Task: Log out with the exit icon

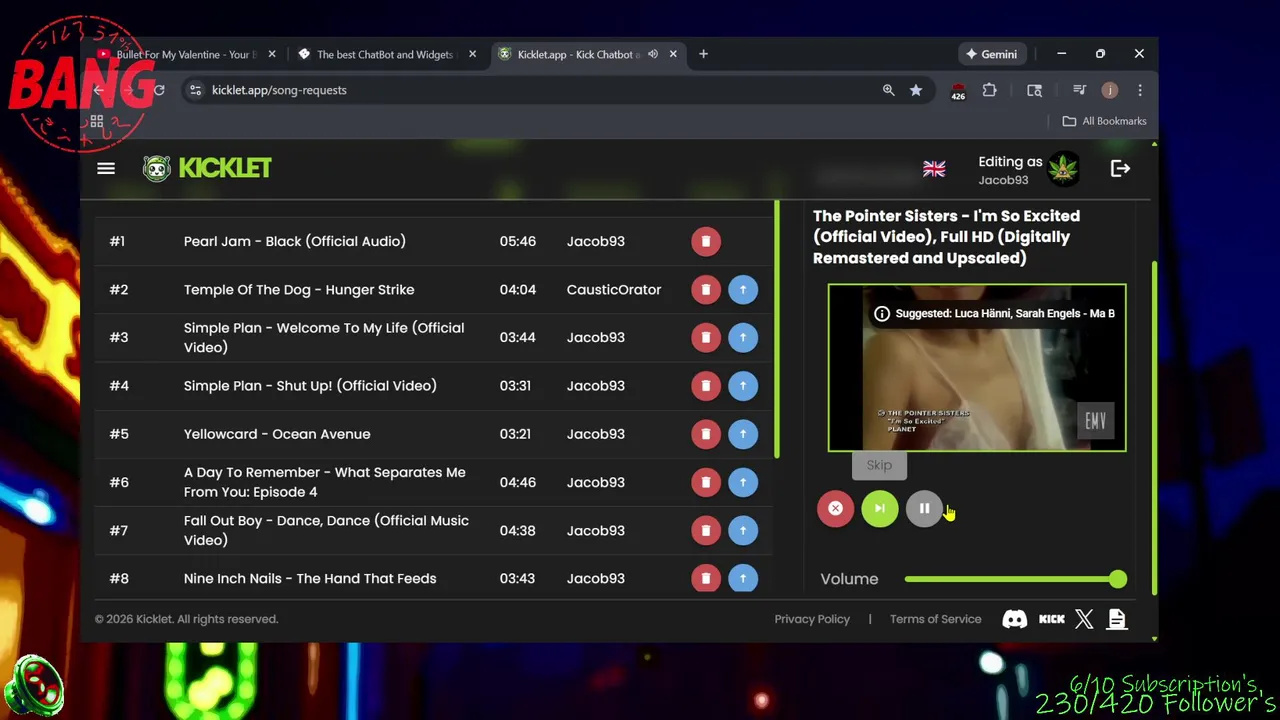Action: pyautogui.click(x=1120, y=169)
